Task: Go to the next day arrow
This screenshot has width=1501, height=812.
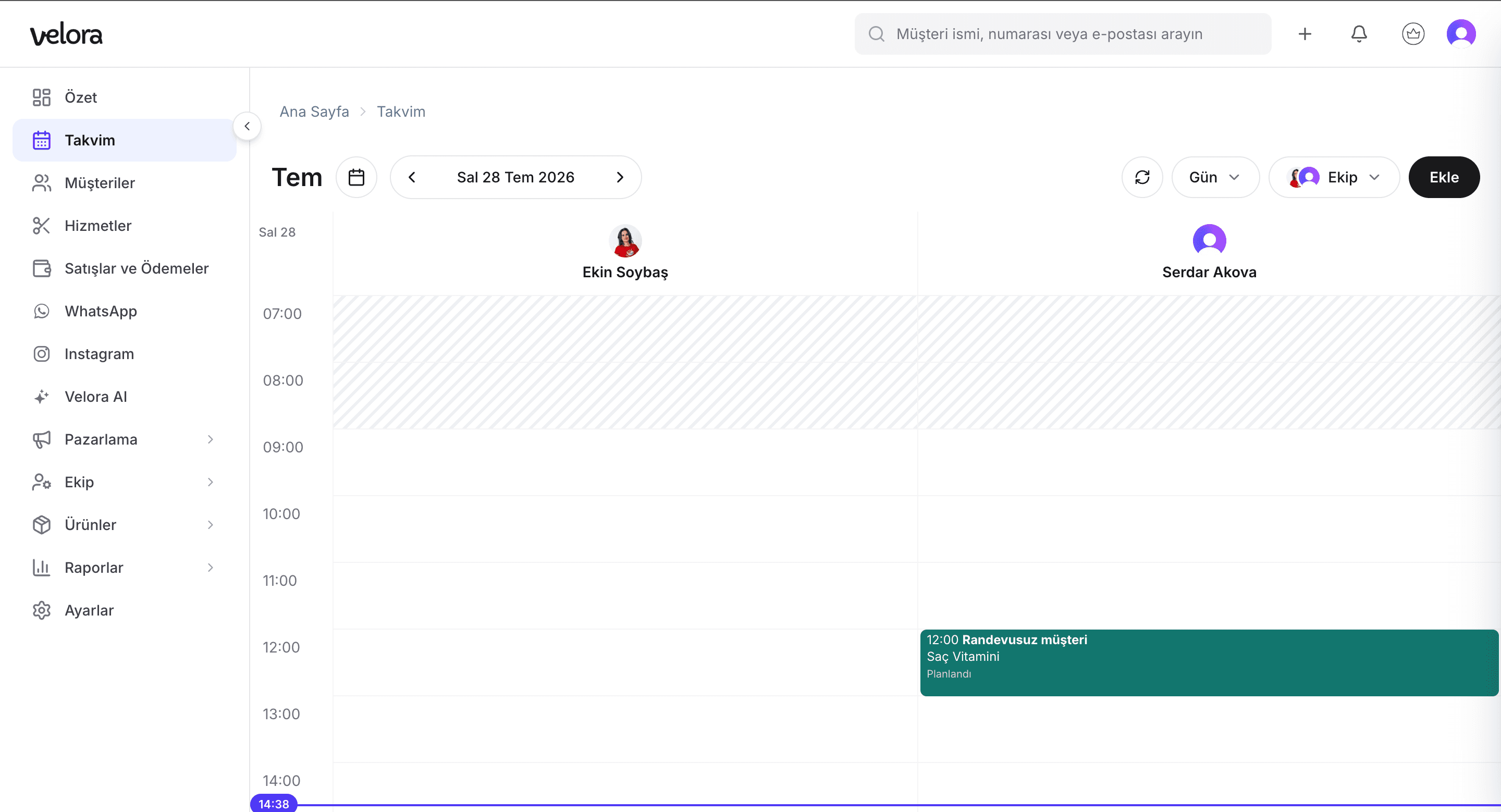Action: [x=620, y=177]
